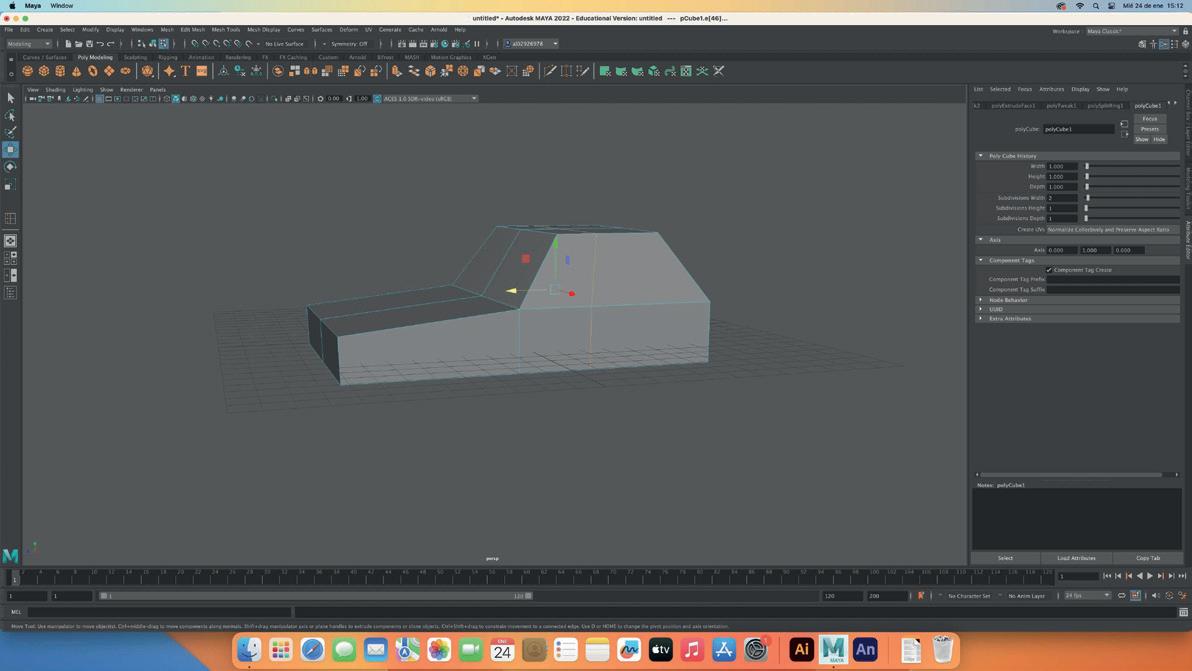The image size is (1192, 671).
Task: Click the Multi-Cut knife shelf icon
Action: pos(550,71)
